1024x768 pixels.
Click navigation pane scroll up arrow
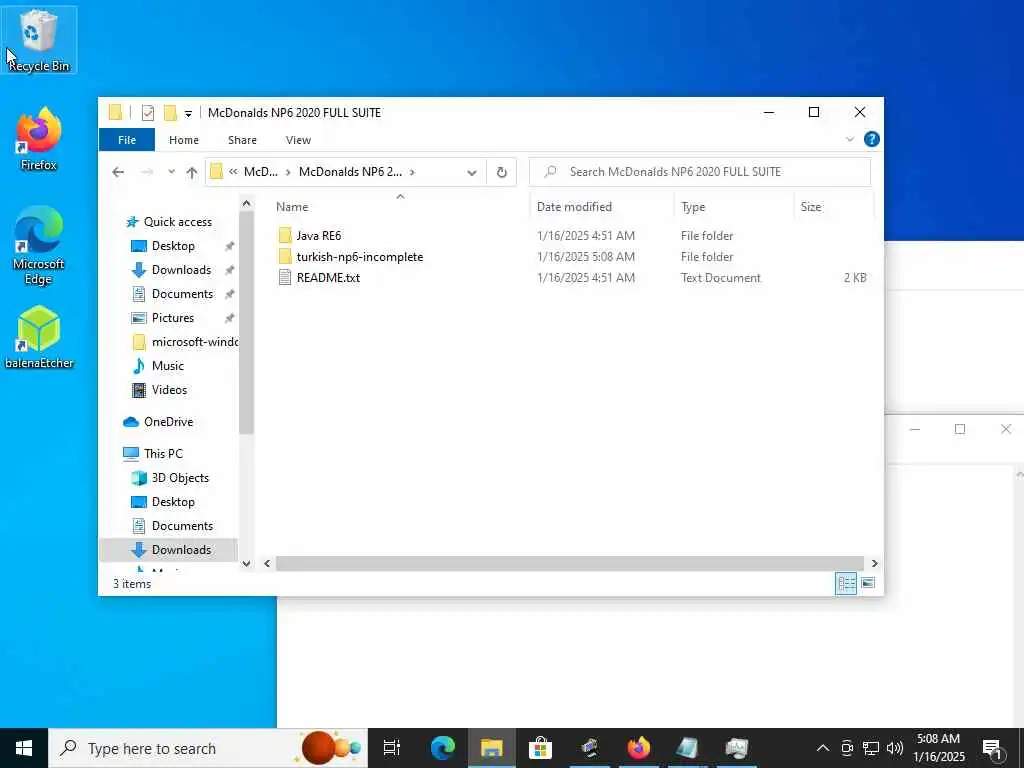pos(246,204)
